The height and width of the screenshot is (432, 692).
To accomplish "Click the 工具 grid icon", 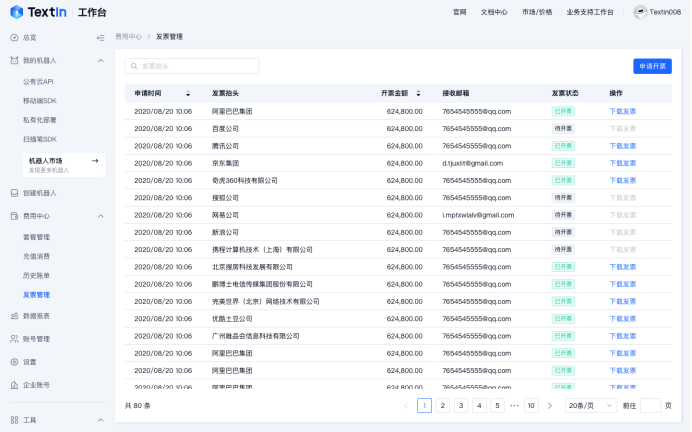I will click(x=14, y=420).
